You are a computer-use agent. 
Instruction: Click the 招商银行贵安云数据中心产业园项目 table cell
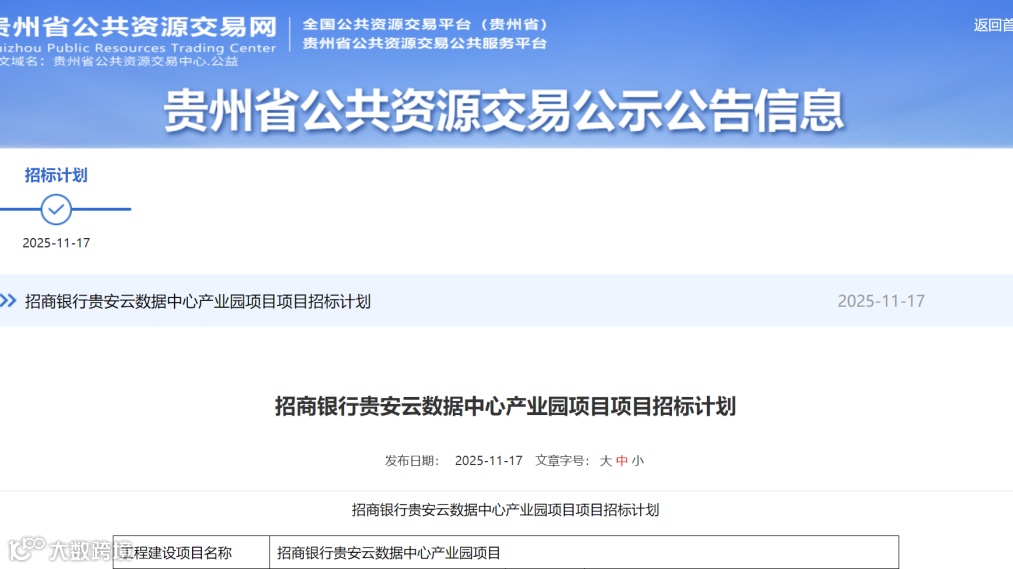point(584,552)
